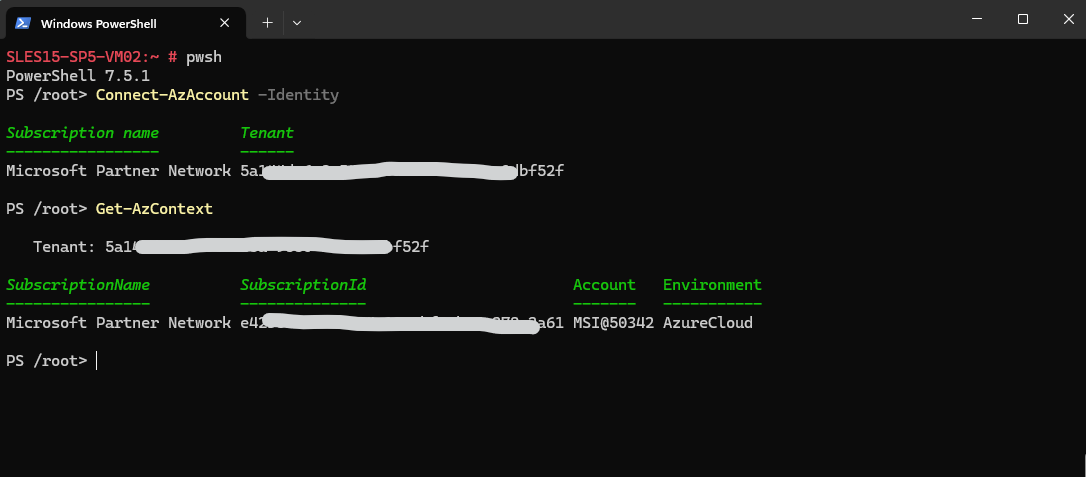Expand the new tab profile dropdown chevron
This screenshot has height=477, width=1086.
[297, 23]
